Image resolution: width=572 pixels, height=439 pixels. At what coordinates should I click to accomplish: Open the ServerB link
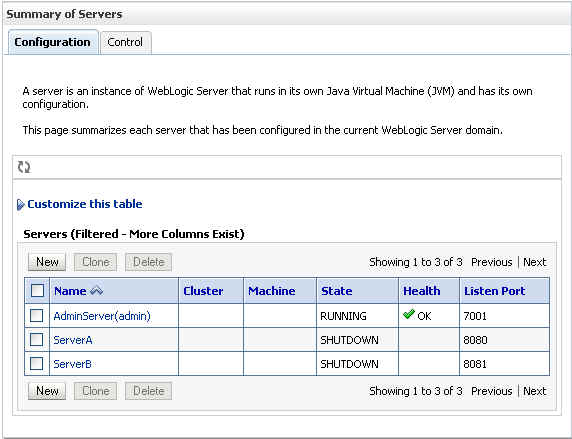[73, 364]
